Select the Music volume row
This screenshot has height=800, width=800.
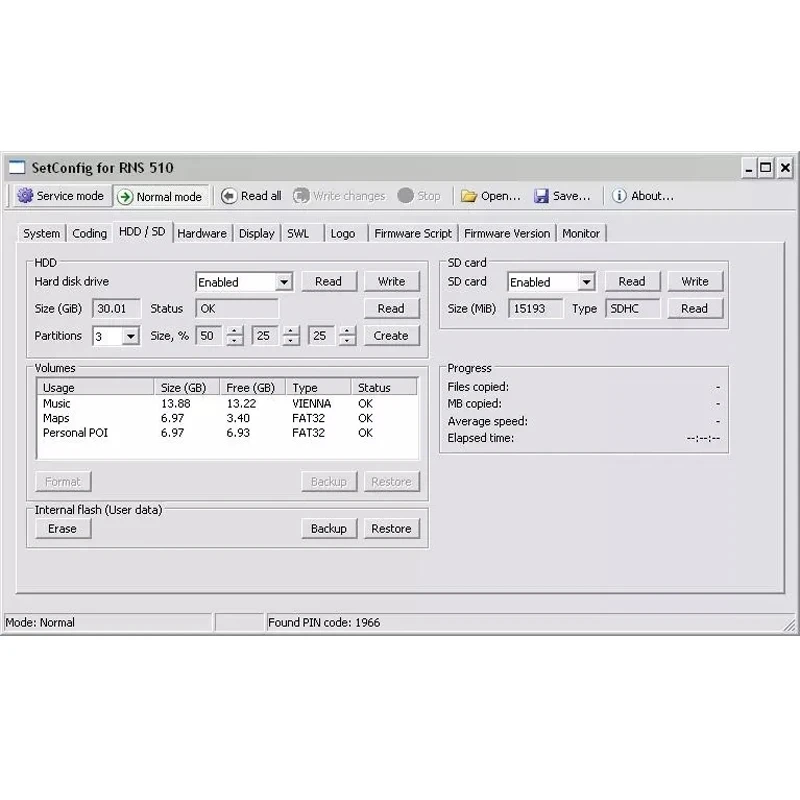pos(228,404)
